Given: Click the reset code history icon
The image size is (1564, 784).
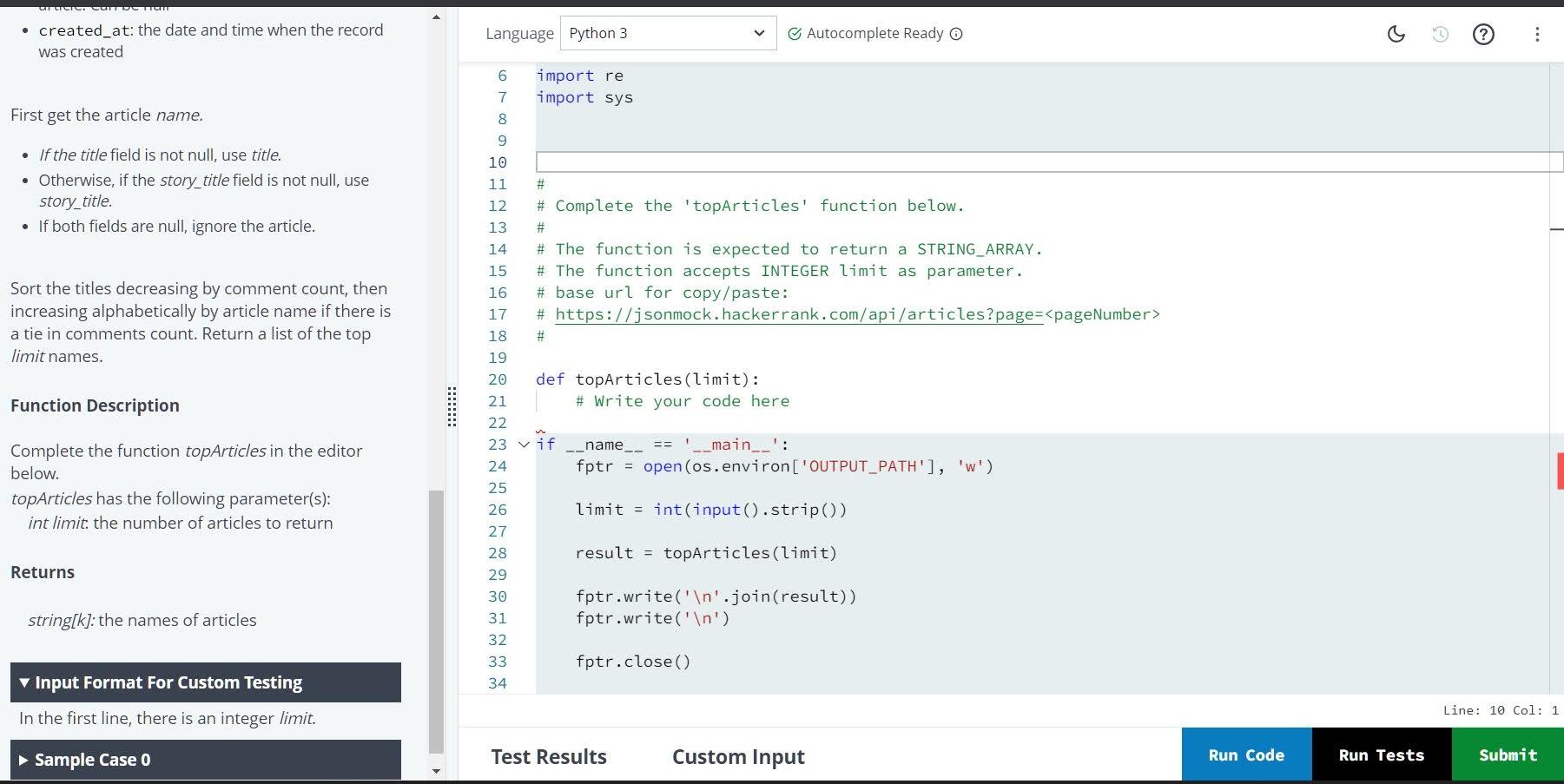Looking at the screenshot, I should [1440, 34].
